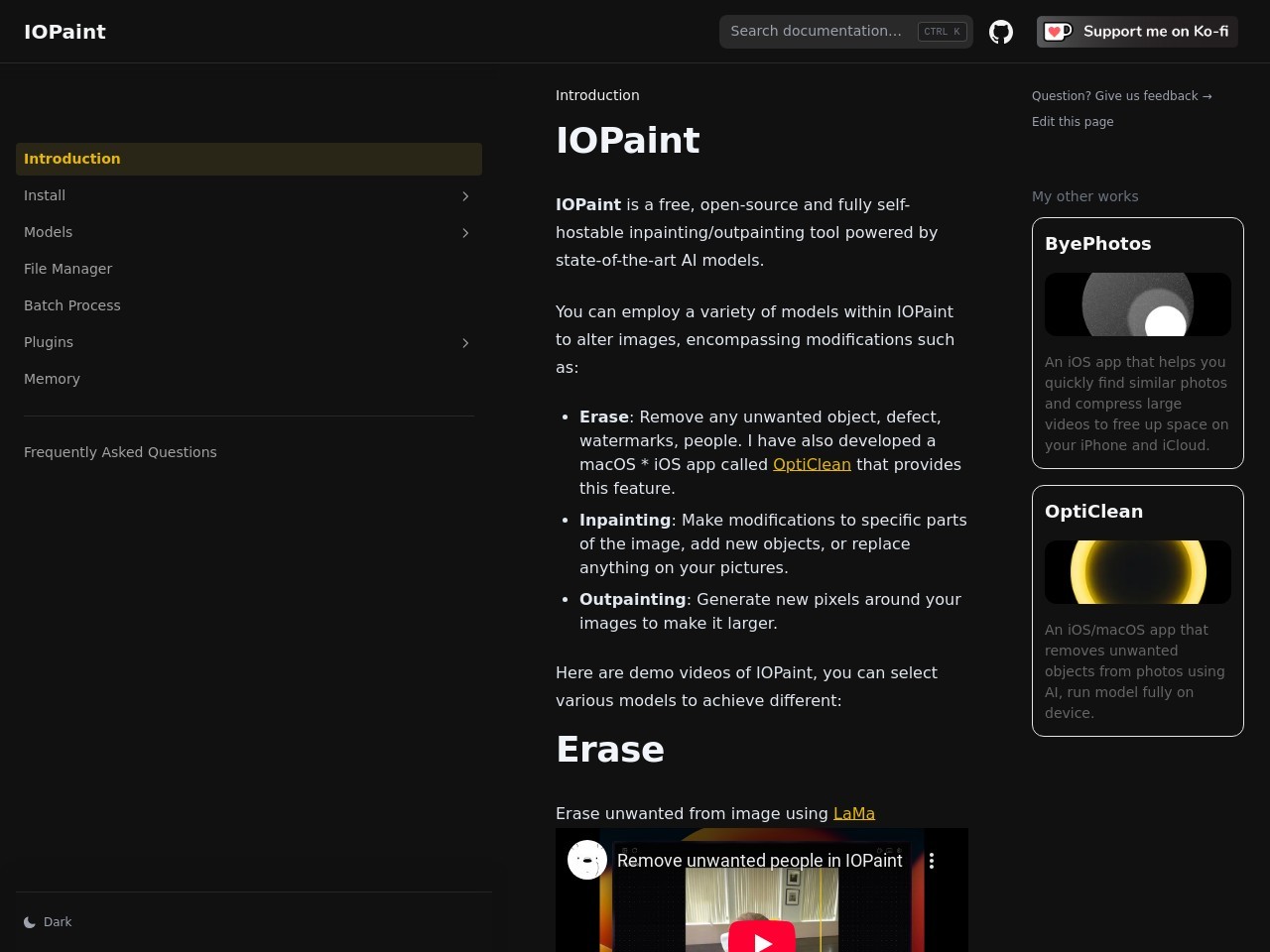The width and height of the screenshot is (1270, 952).
Task: Click the Ko-fi support button
Action: [x=1137, y=32]
